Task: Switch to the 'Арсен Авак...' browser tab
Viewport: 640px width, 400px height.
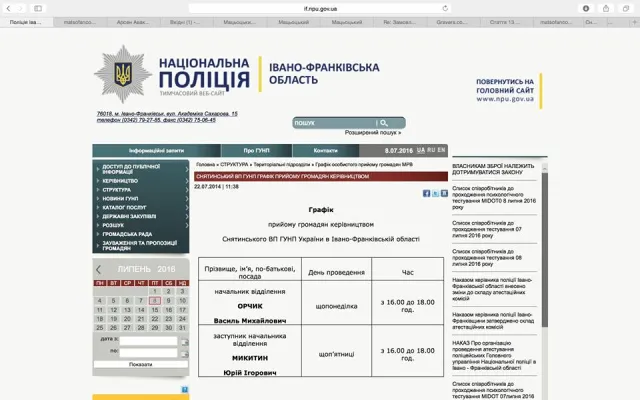Action: point(133,22)
